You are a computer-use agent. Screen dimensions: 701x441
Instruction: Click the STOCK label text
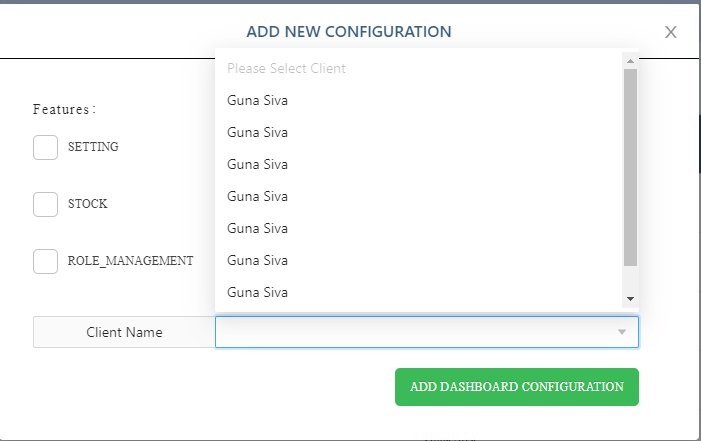[88, 204]
